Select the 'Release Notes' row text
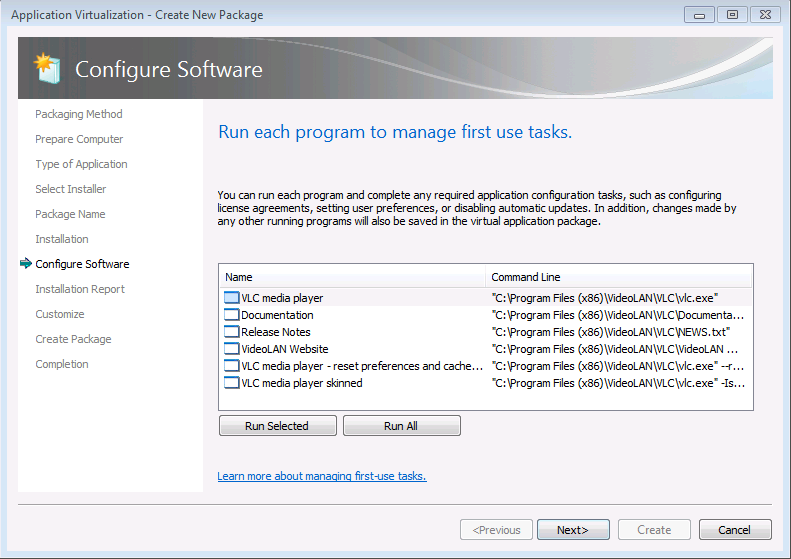This screenshot has width=791, height=559. [x=275, y=332]
